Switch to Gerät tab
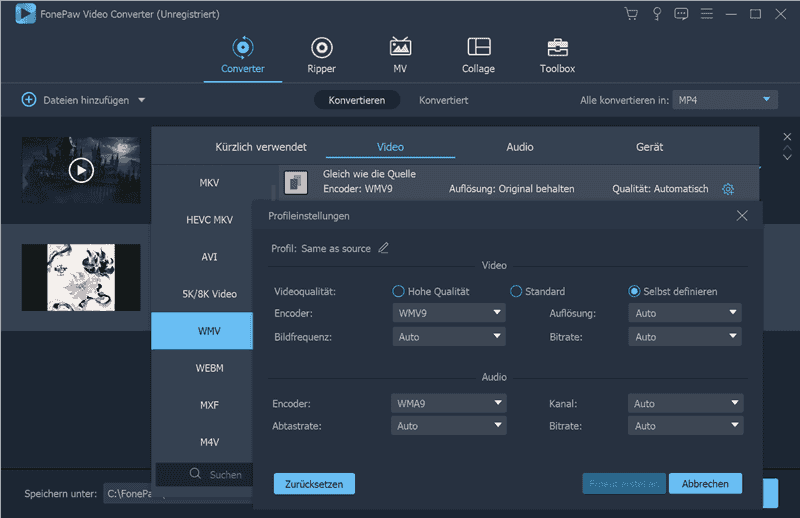The image size is (800, 518). point(649,147)
